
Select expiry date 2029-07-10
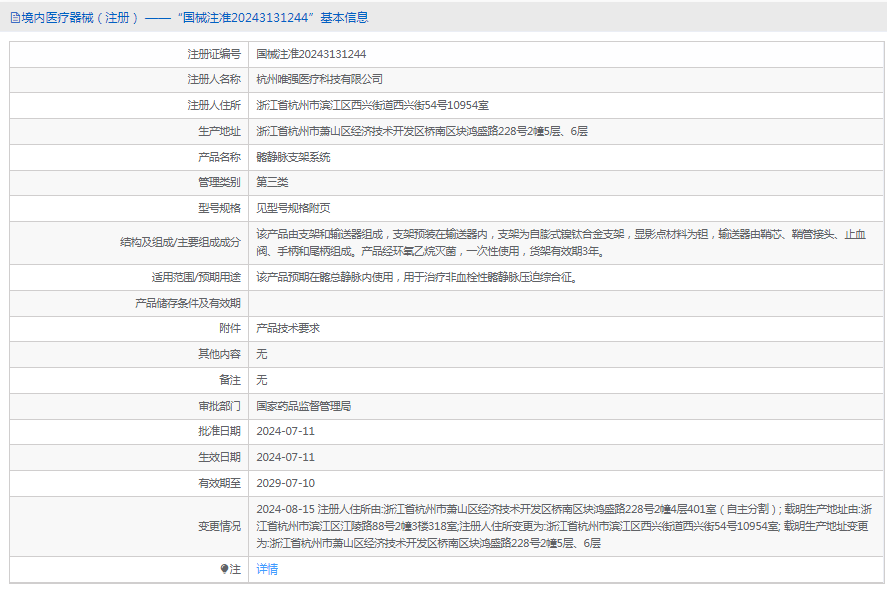point(285,483)
